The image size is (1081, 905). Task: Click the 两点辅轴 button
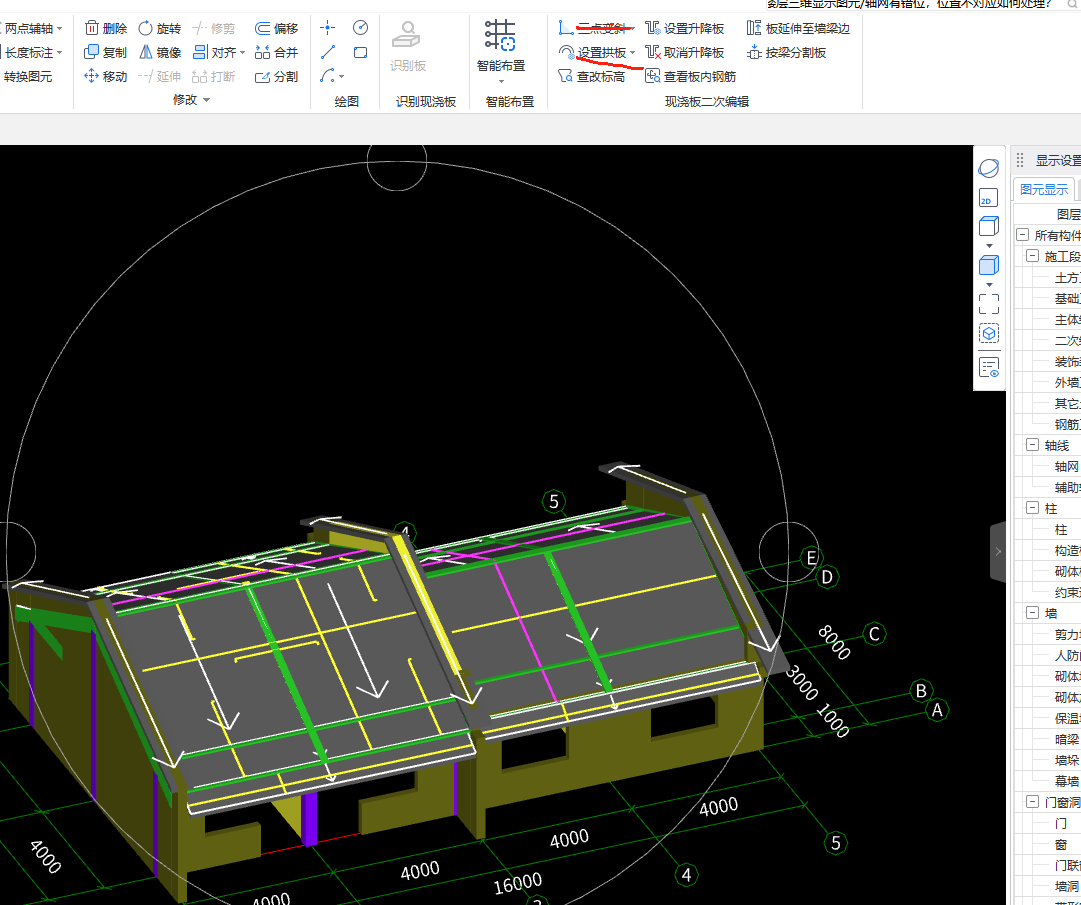[28, 28]
